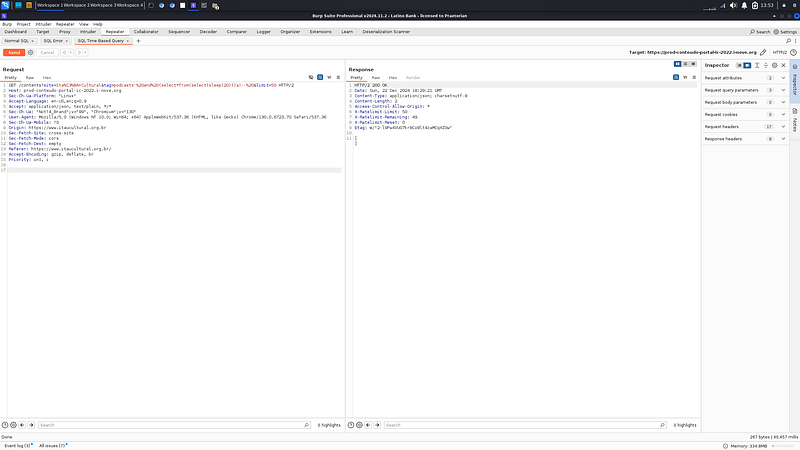Open the Notes side panel tab
The image size is (800, 450).
pos(795,120)
